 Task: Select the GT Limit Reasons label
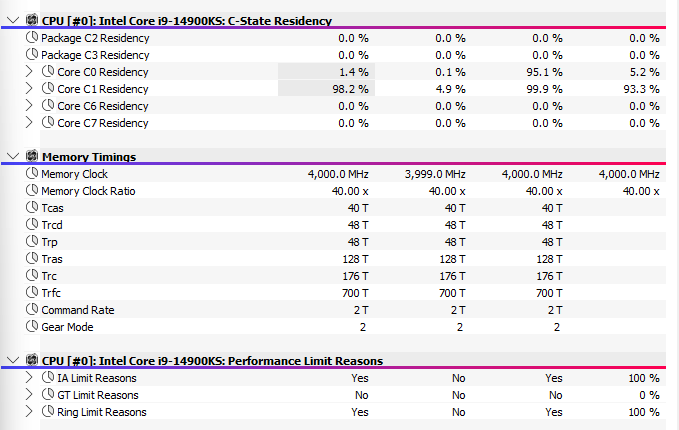(98, 395)
